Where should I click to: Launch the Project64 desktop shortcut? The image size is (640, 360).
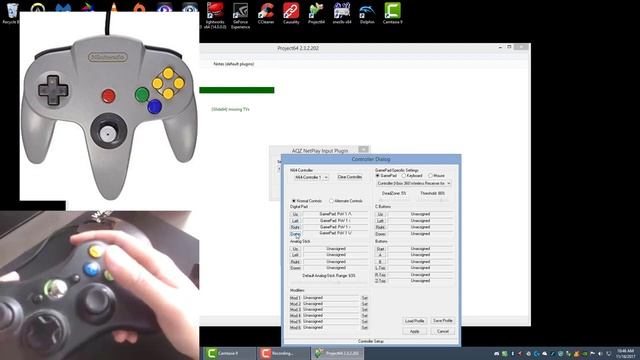tap(316, 13)
